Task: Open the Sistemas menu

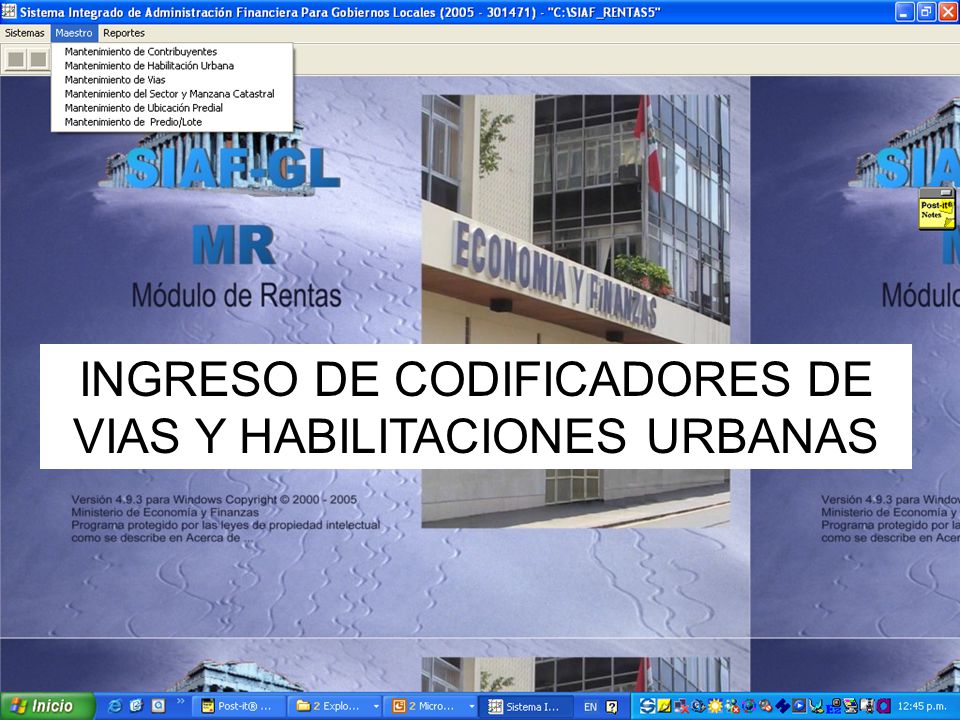Action: pyautogui.click(x=24, y=33)
